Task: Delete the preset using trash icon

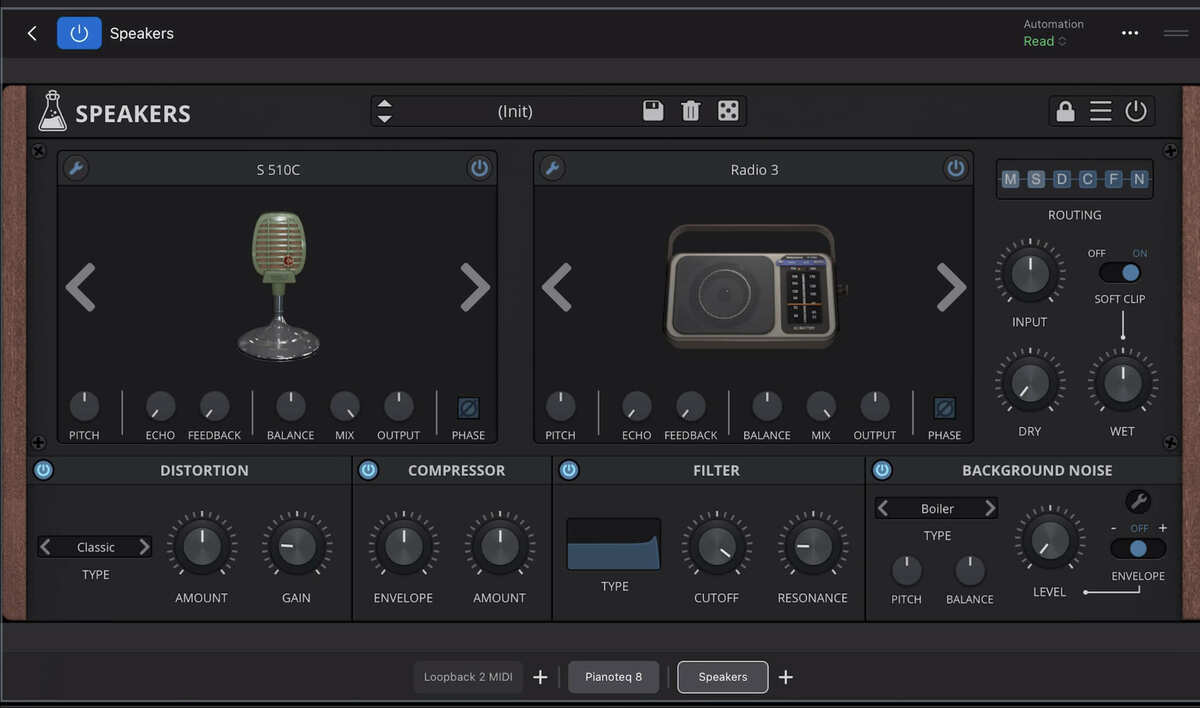Action: (x=690, y=110)
